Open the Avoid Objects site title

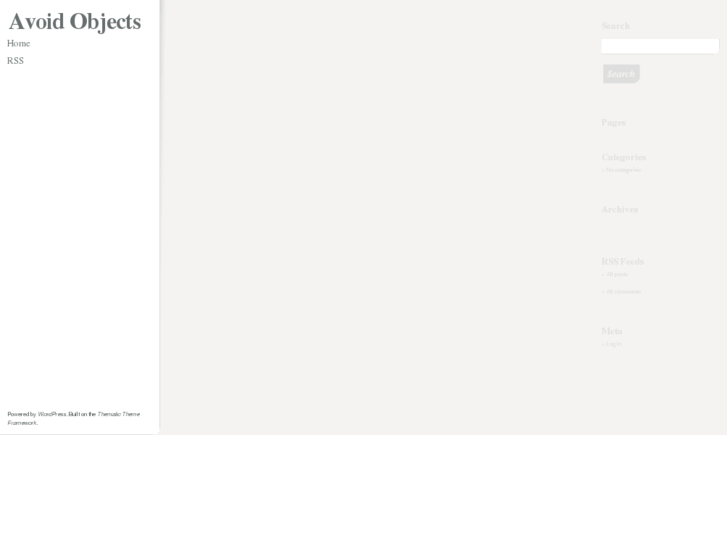(x=75, y=22)
